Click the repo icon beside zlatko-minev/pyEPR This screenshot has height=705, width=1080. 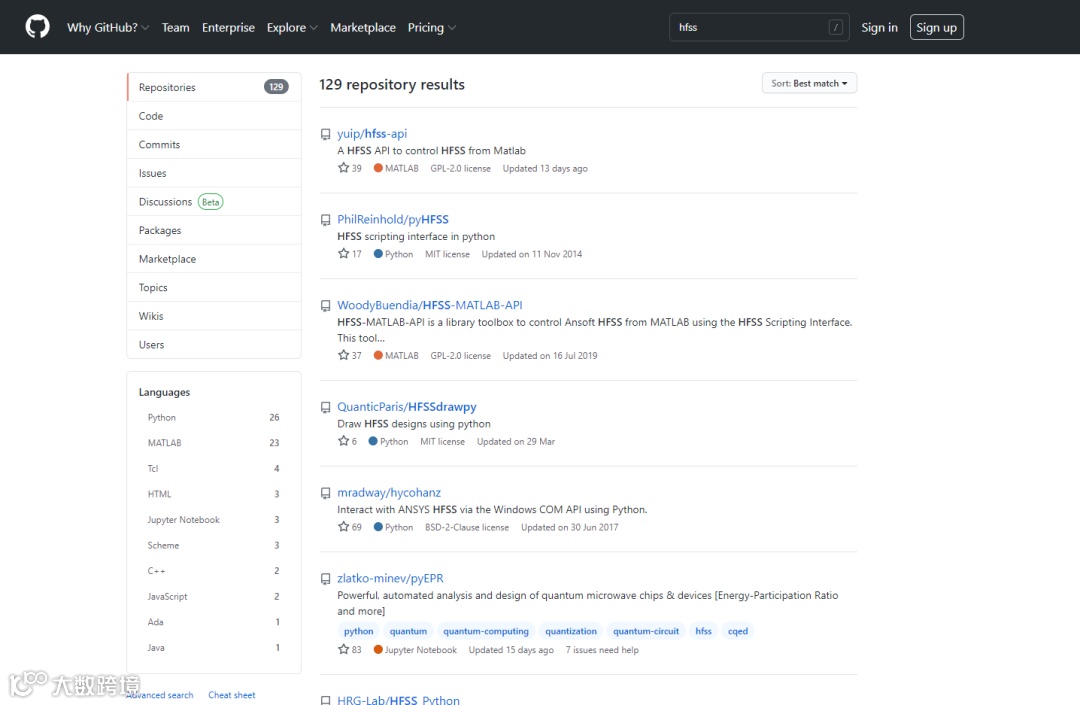[325, 579]
